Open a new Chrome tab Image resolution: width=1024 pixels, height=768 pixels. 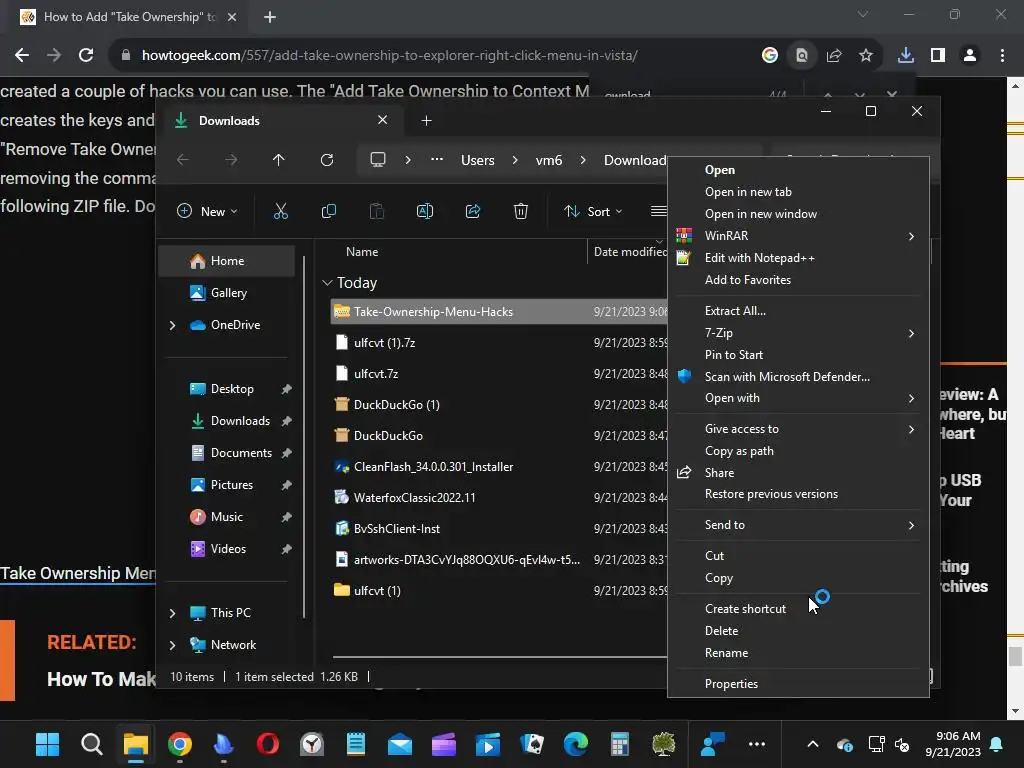(x=270, y=17)
